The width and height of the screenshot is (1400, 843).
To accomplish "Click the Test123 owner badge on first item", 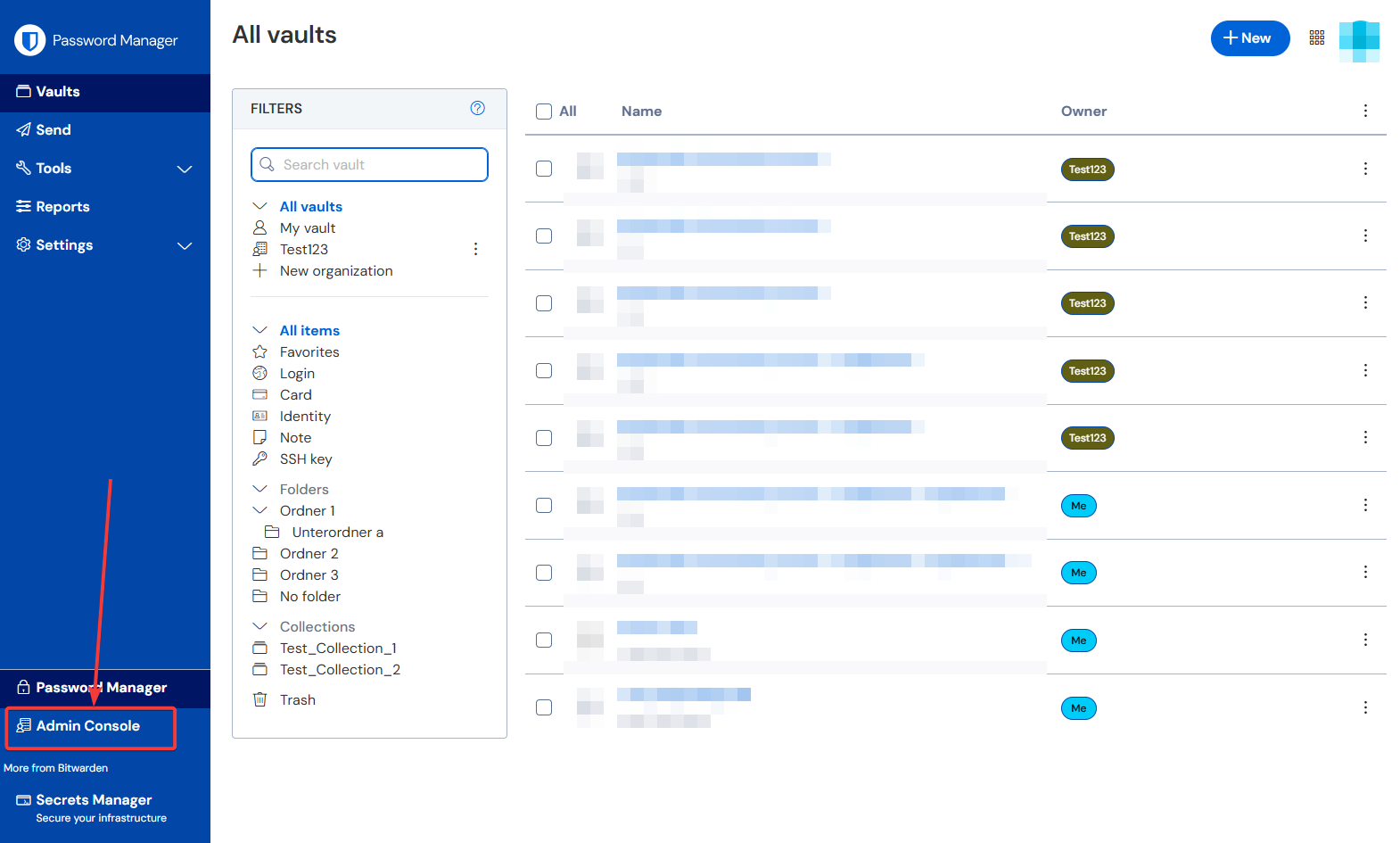I will click(1087, 169).
